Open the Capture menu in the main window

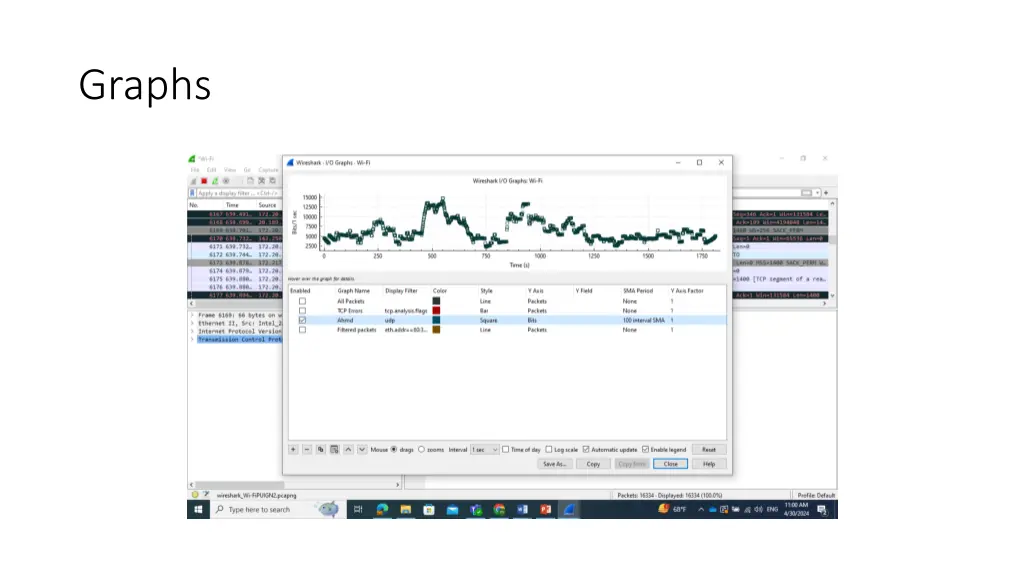click(268, 170)
